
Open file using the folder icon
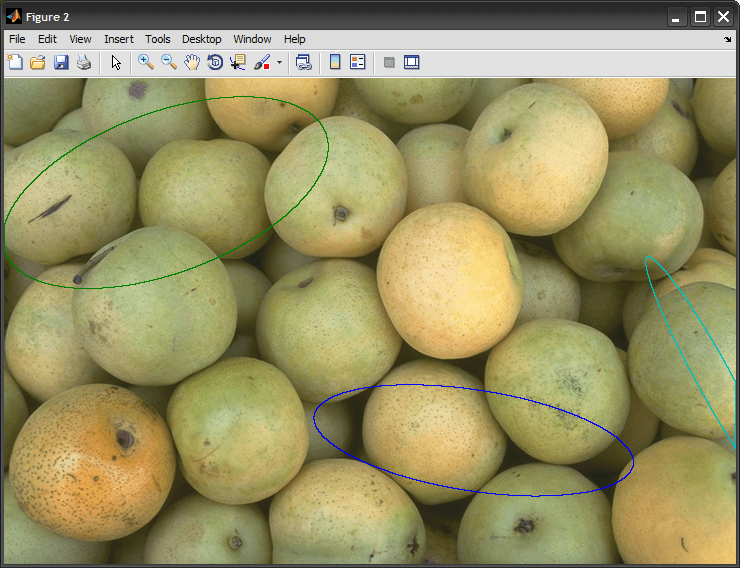coord(38,62)
